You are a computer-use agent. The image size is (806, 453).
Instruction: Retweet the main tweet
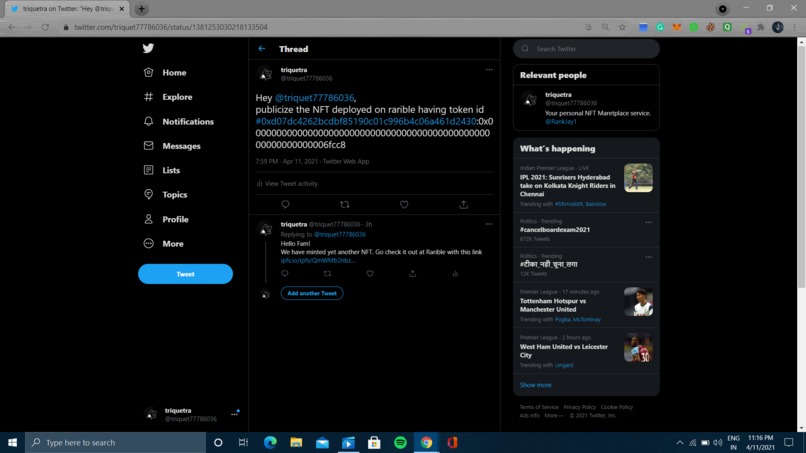(x=344, y=205)
